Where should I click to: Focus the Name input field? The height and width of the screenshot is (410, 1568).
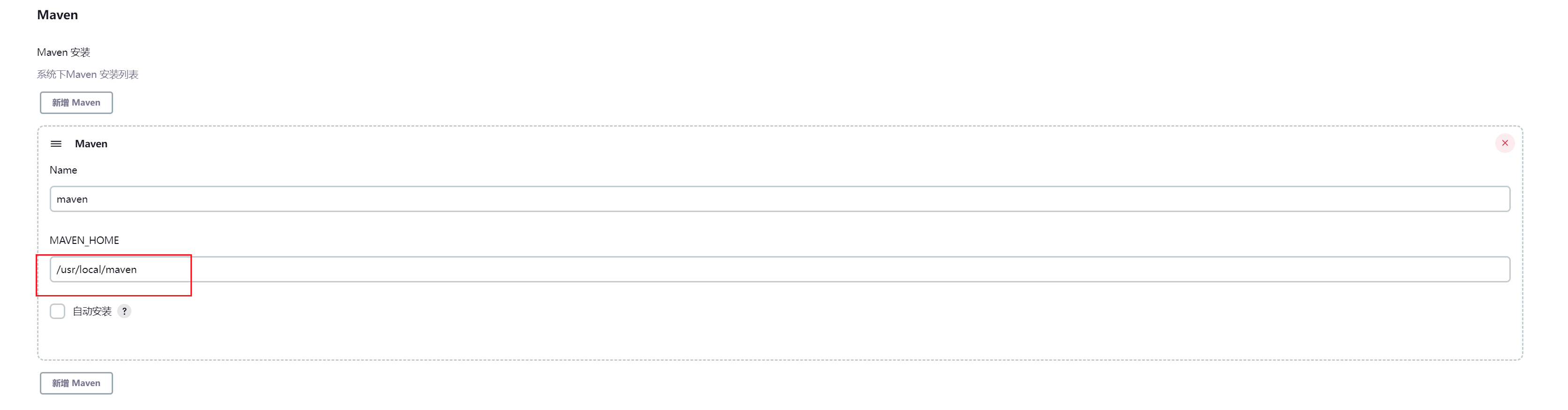coord(780,199)
